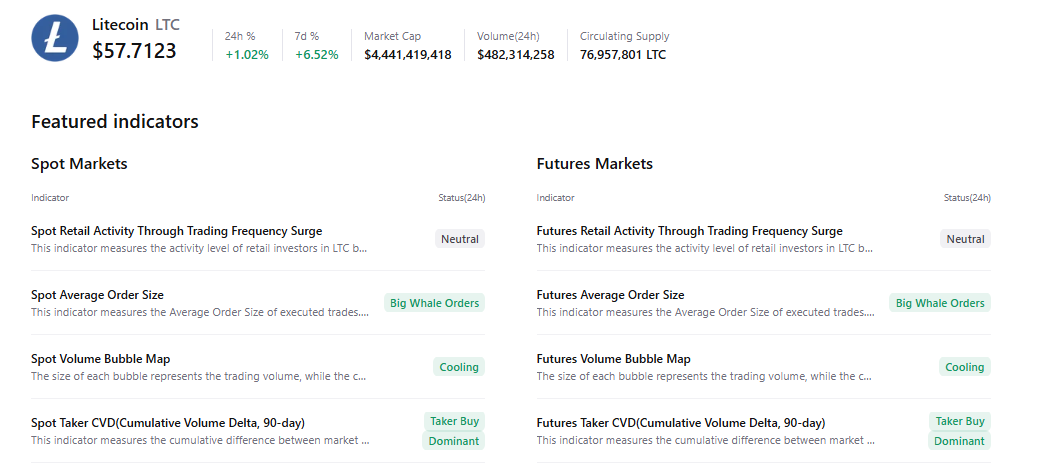Image resolution: width=1041 pixels, height=469 pixels.
Task: Click the Spot Big Whale Orders status badge
Action: click(x=434, y=303)
